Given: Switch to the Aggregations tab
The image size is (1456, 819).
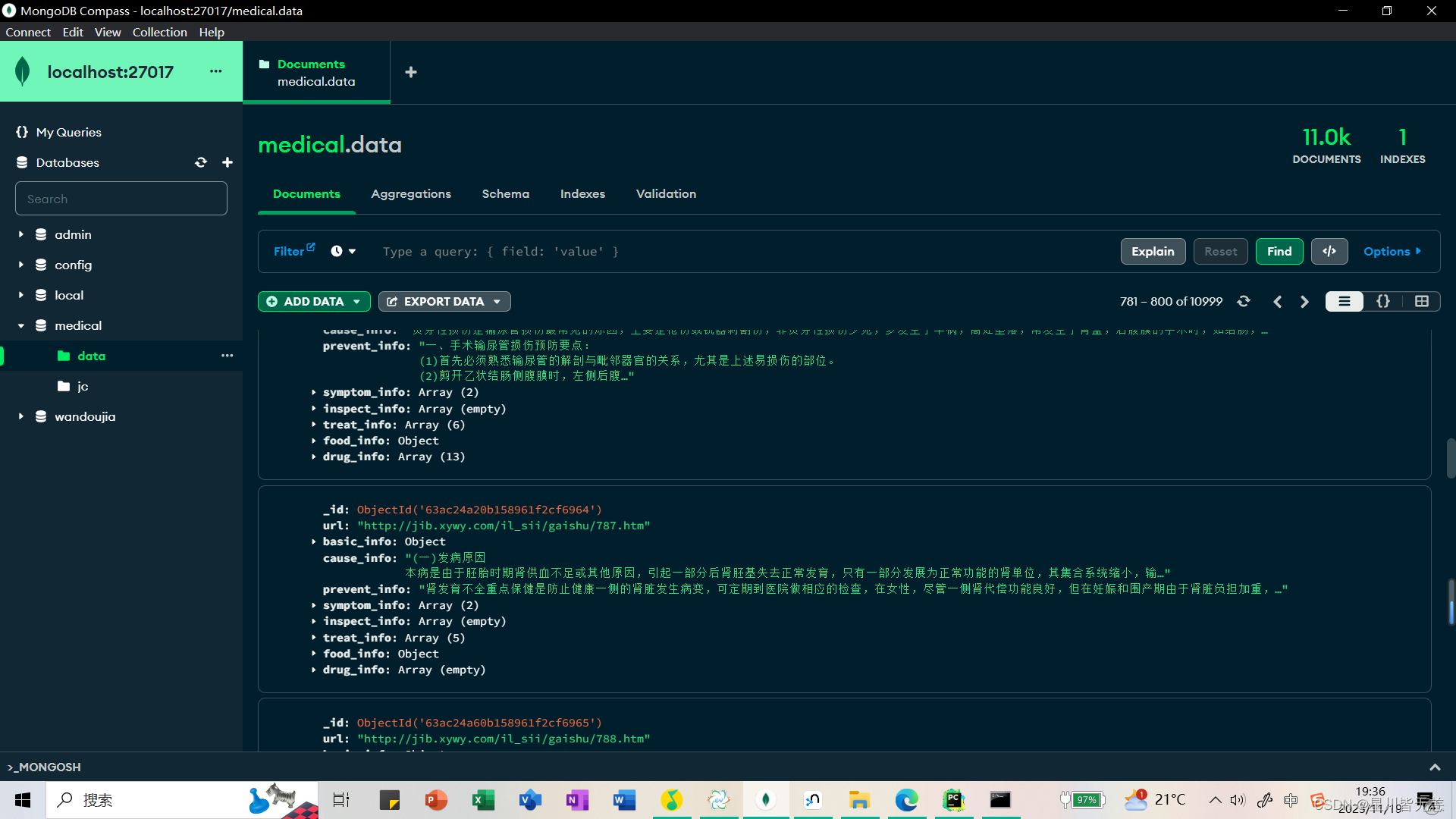Looking at the screenshot, I should [411, 193].
